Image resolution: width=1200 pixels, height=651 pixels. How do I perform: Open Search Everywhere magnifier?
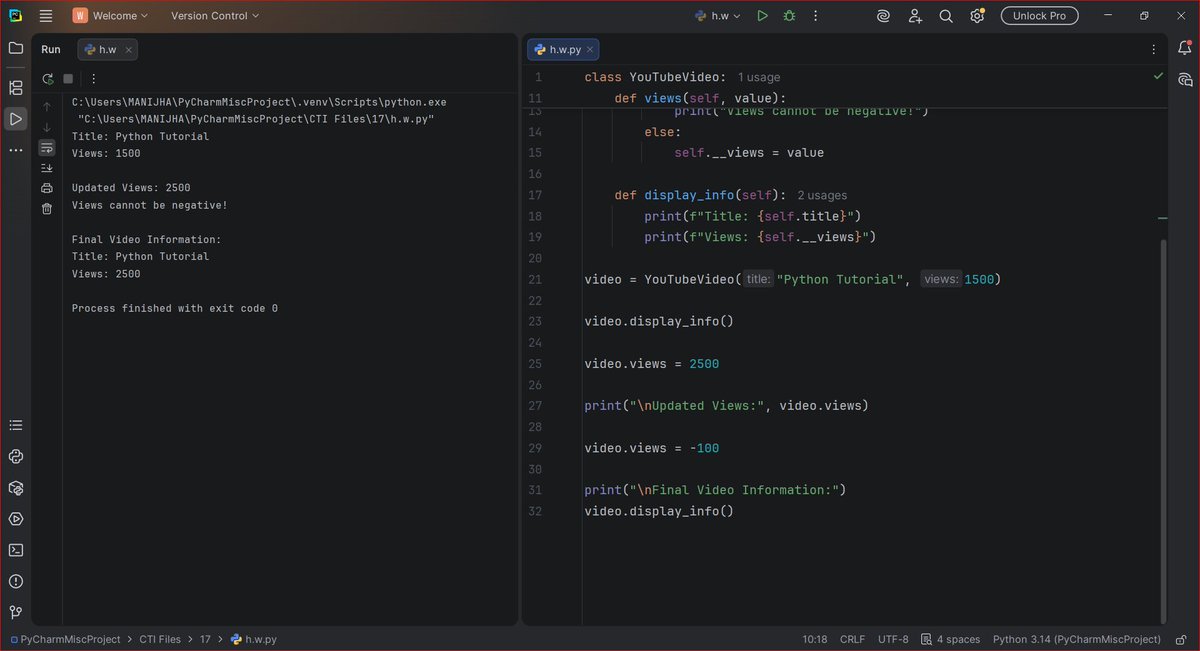click(946, 16)
